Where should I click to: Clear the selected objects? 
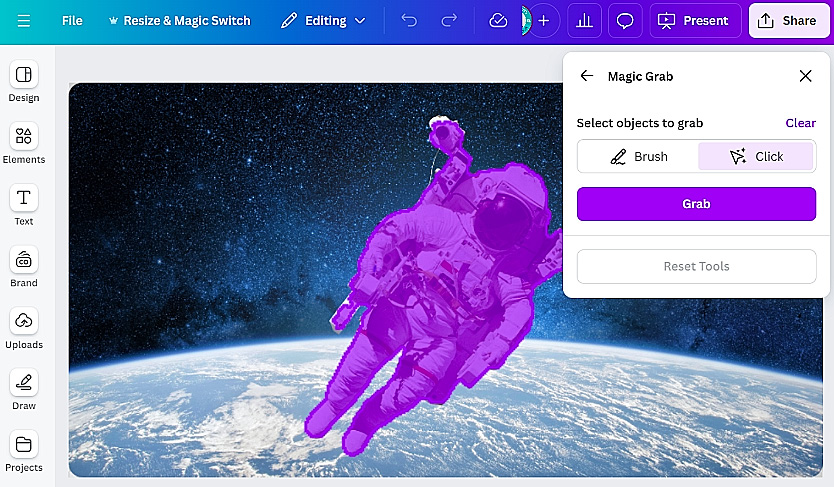[x=800, y=123]
